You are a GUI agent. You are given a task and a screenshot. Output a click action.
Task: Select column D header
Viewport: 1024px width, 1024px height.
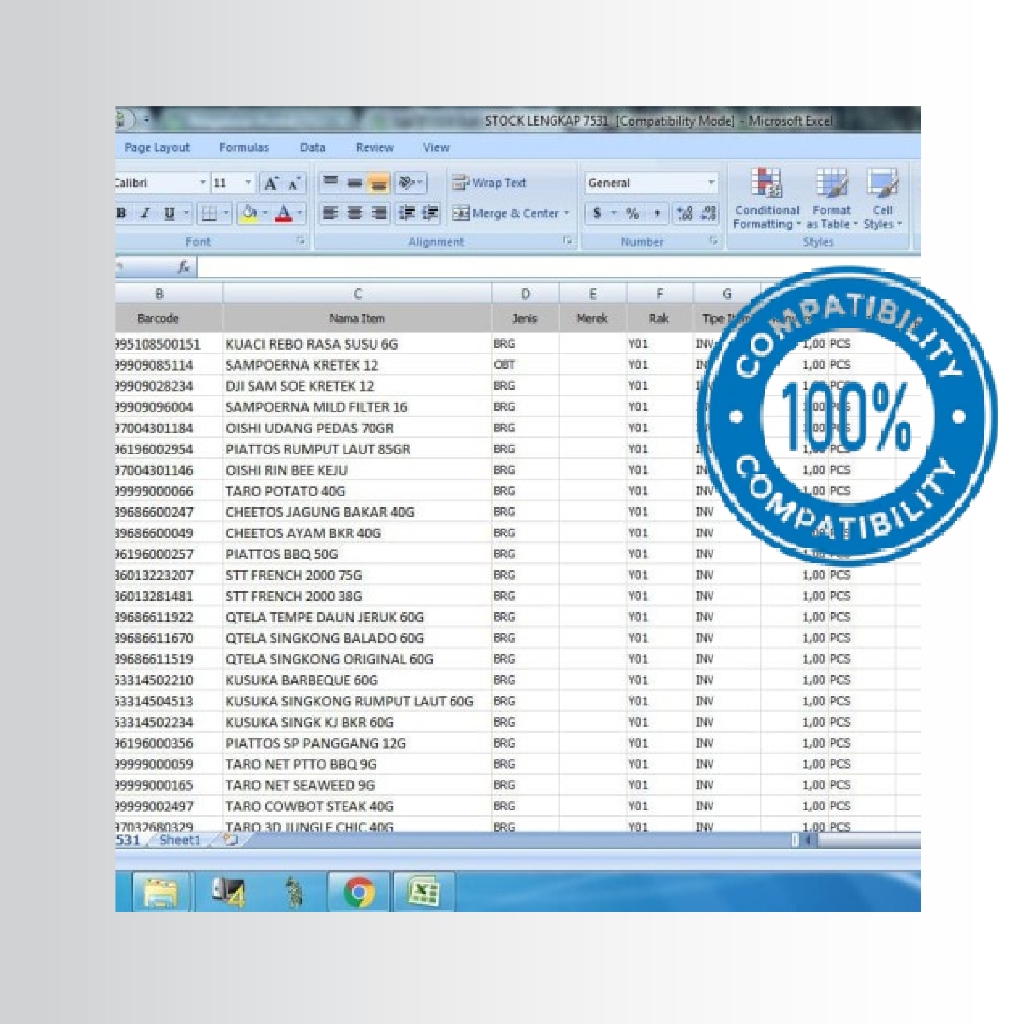525,294
